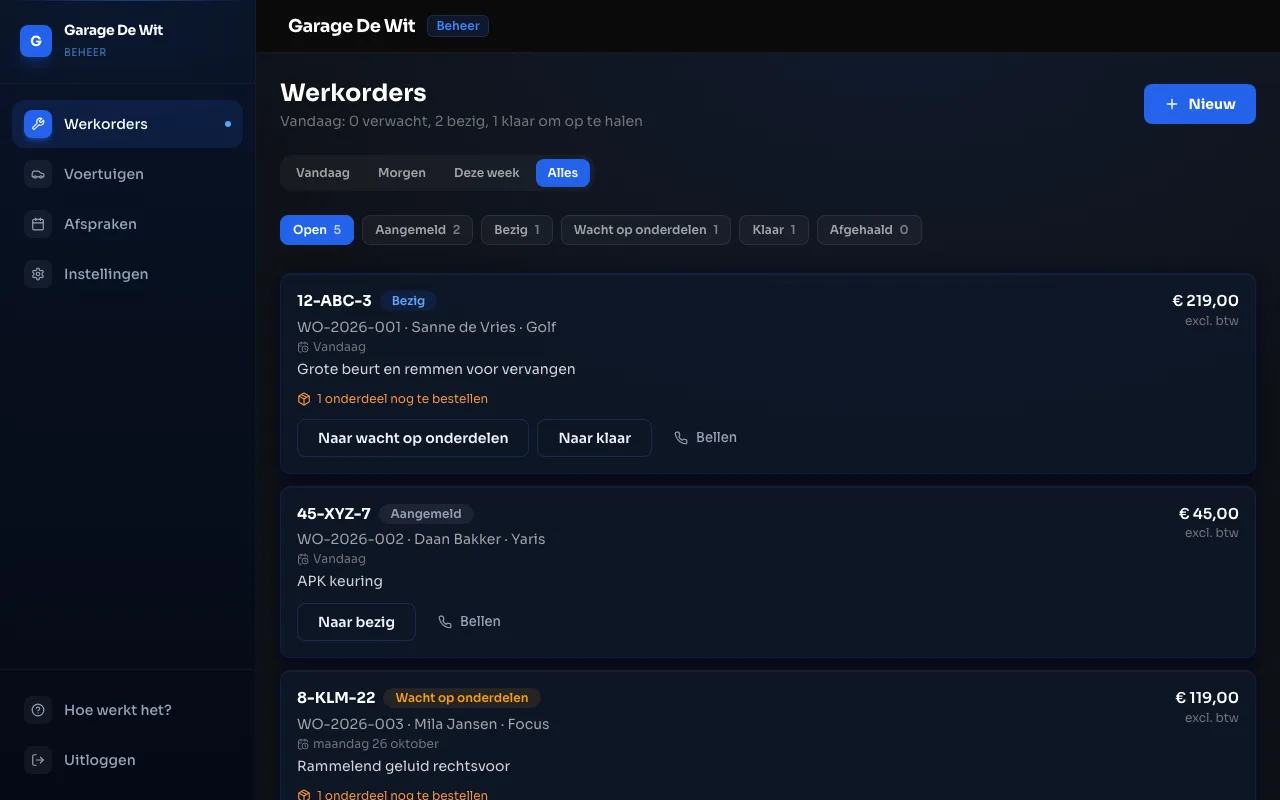Viewport: 1280px width, 800px height.
Task: Create a new werkorder with Nieuw
Action: [1200, 104]
